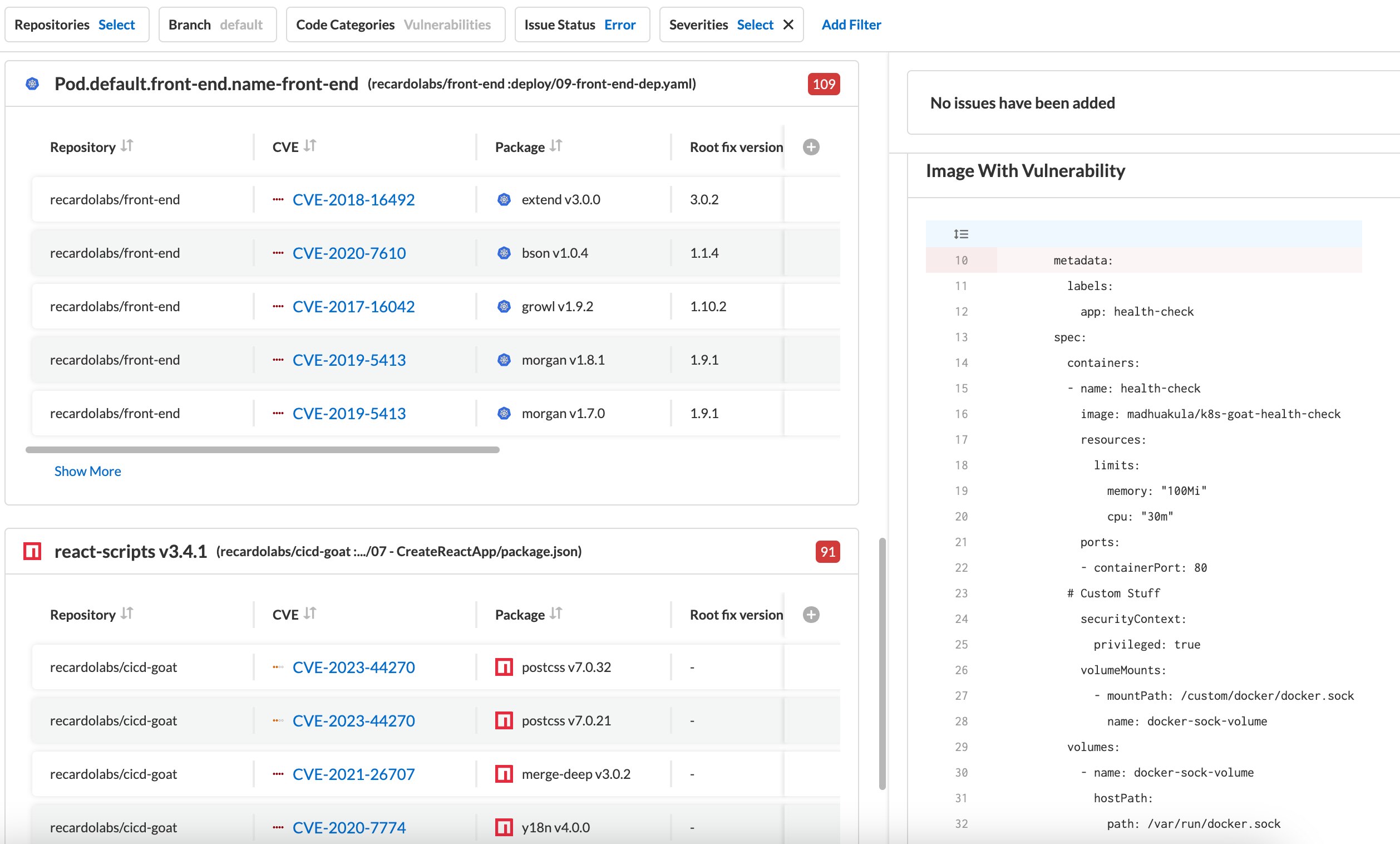Click the npm icon beside react-scripts v3.4.1
Screen dimensions: 1400x844
32,551
